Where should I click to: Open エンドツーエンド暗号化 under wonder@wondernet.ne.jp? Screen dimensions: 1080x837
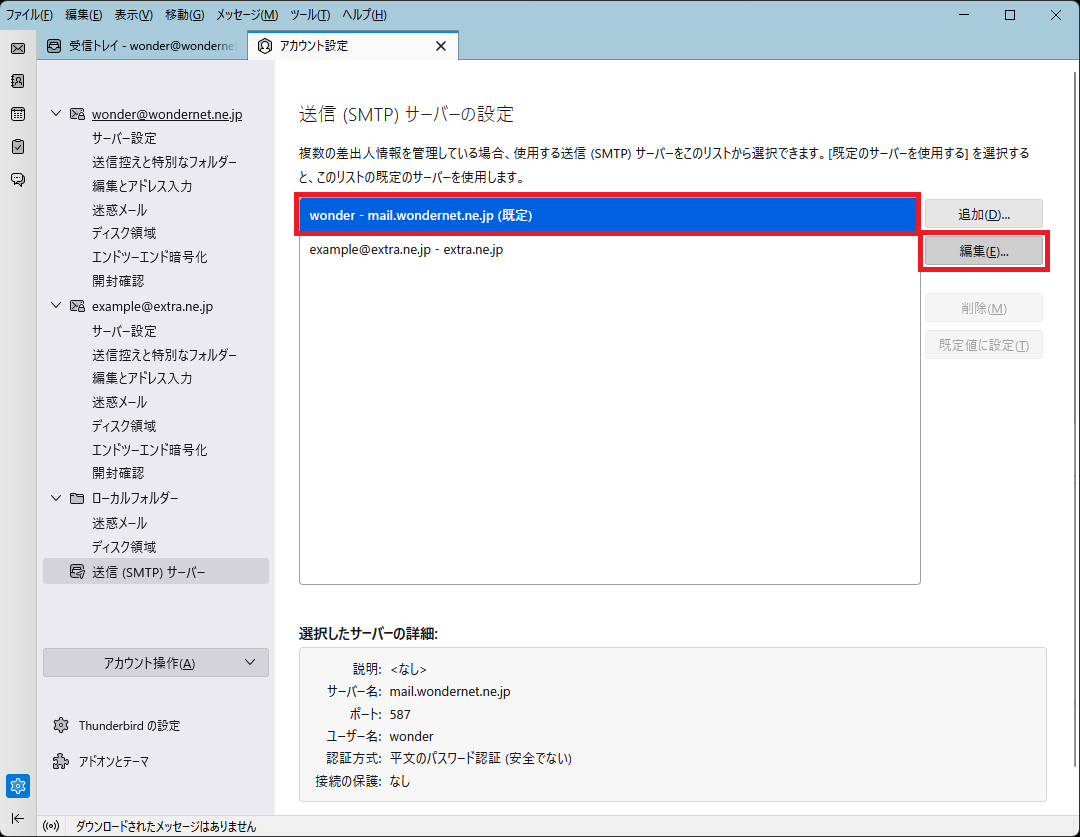pyautogui.click(x=149, y=257)
